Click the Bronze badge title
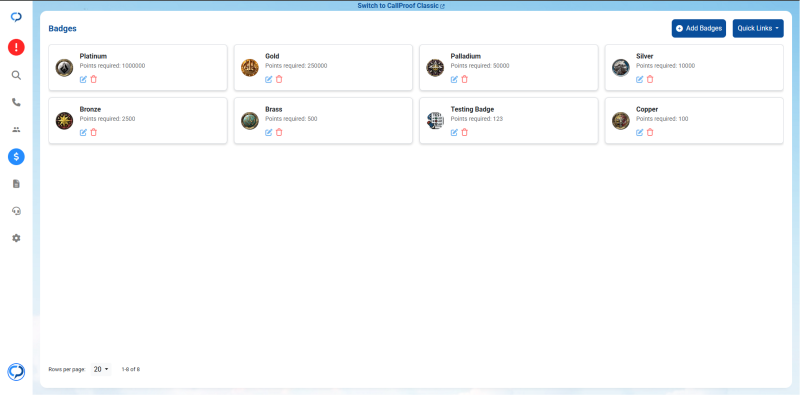800x395 pixels. pos(90,109)
